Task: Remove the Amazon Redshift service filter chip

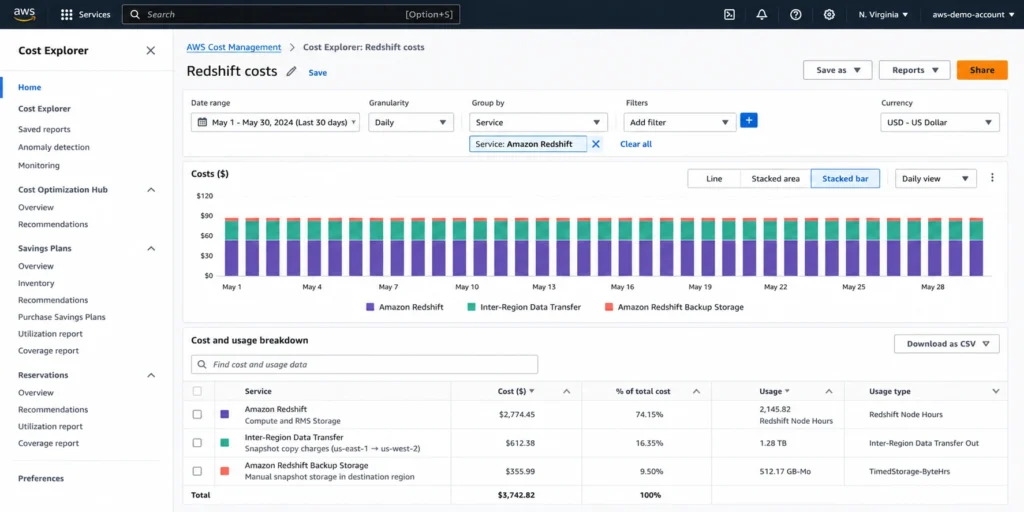Action: [596, 144]
